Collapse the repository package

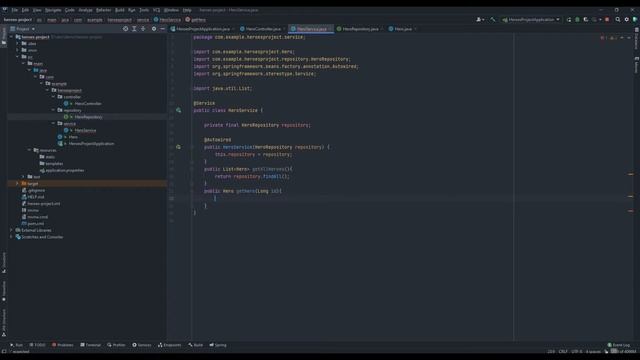pos(53,110)
